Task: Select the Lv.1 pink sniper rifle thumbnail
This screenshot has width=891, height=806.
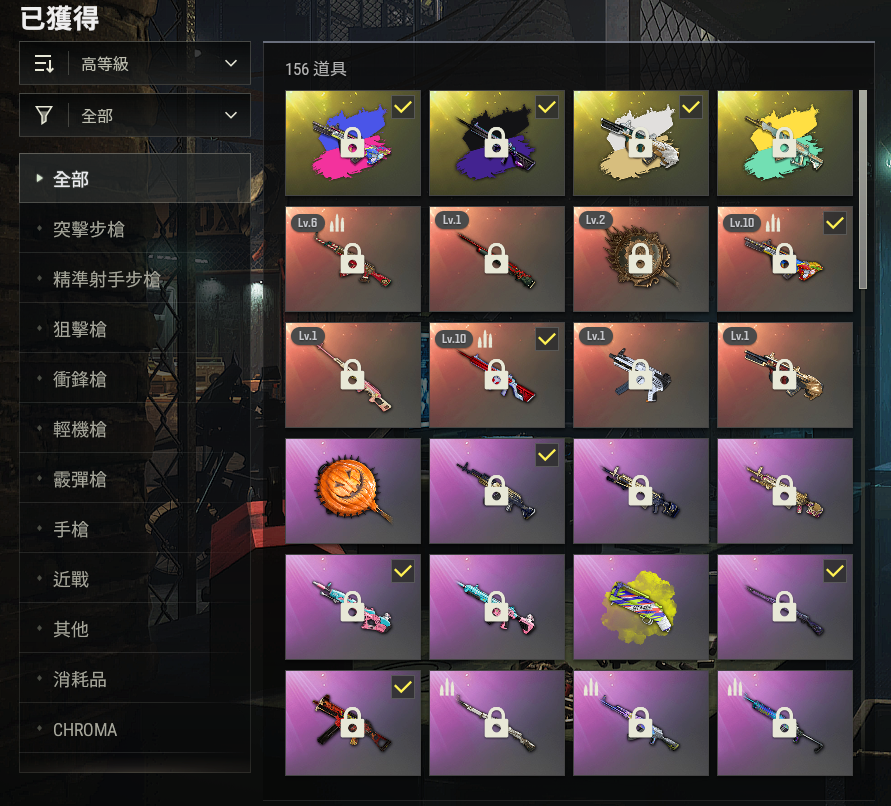Action: point(353,375)
